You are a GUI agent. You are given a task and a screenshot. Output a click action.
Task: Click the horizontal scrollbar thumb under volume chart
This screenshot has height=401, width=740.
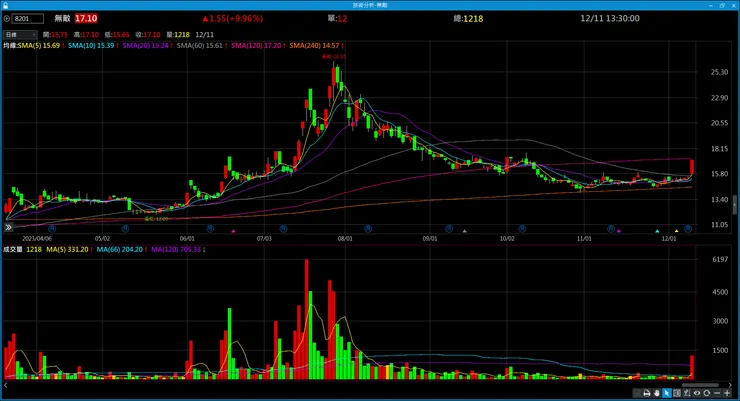(700, 385)
